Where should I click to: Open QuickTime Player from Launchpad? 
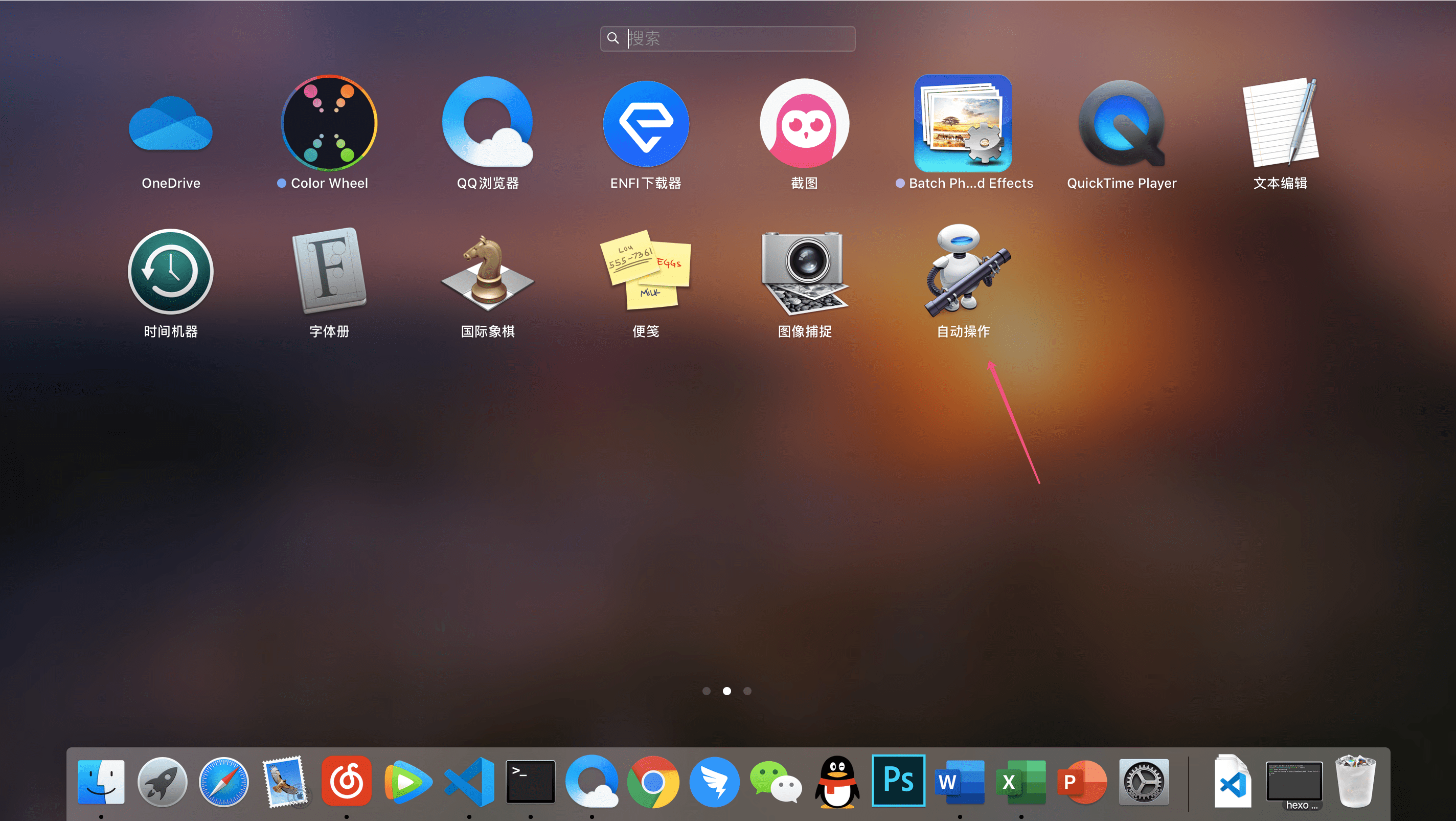click(x=1121, y=123)
